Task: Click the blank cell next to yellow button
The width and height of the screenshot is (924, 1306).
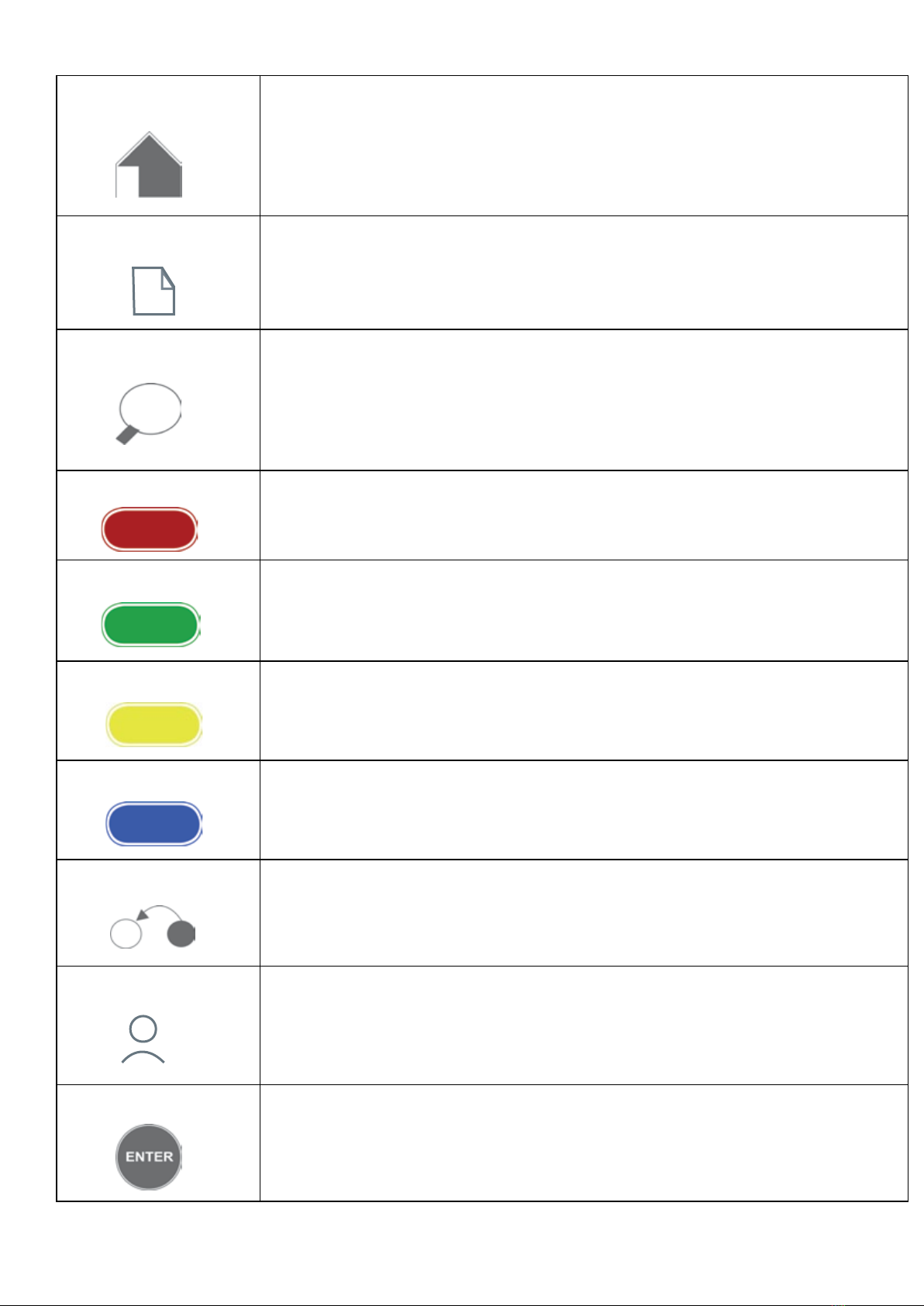Action: tap(583, 711)
